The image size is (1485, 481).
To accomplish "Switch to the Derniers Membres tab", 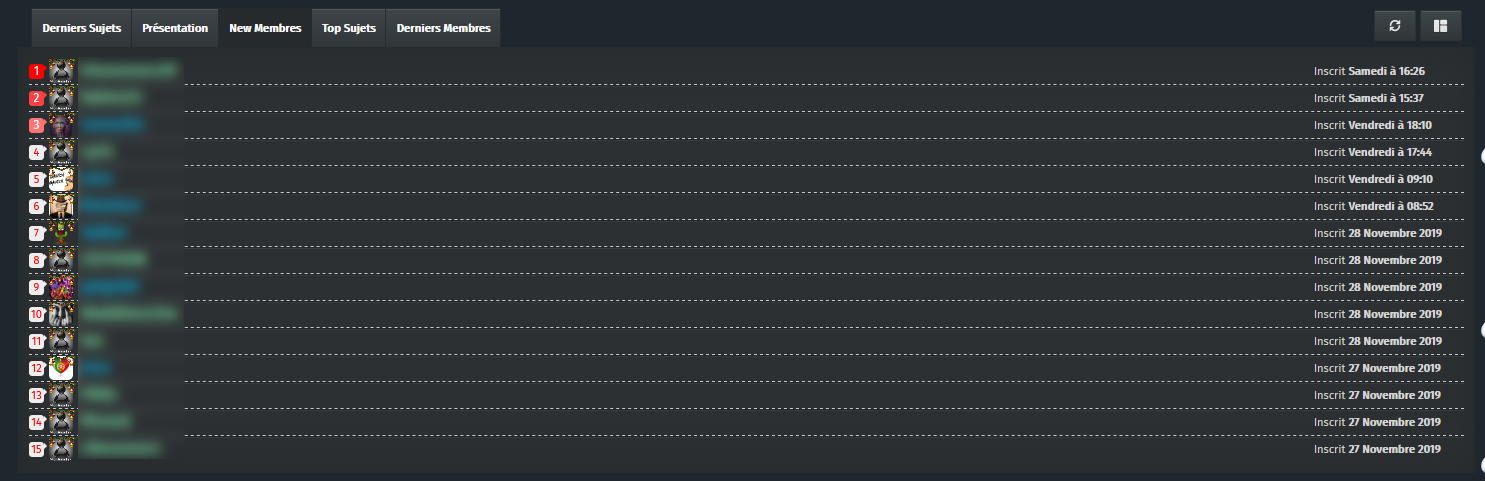I will (443, 28).
